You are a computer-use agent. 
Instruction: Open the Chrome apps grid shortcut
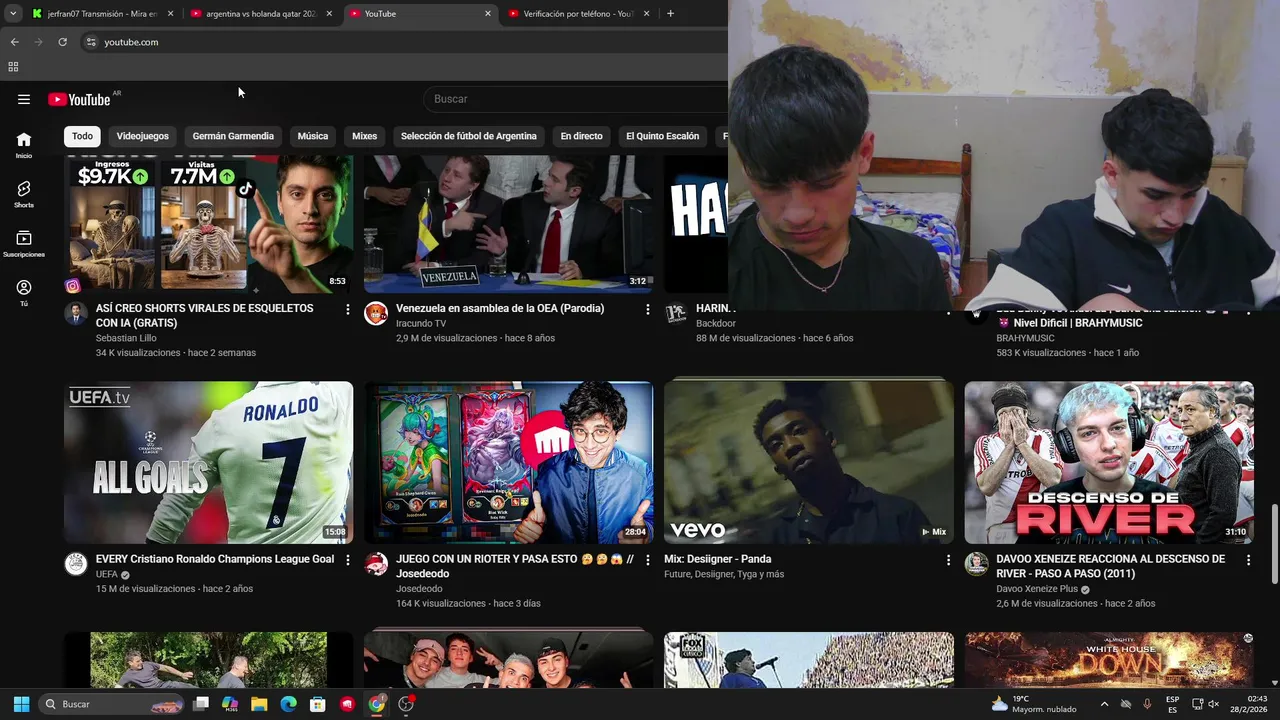(13, 67)
